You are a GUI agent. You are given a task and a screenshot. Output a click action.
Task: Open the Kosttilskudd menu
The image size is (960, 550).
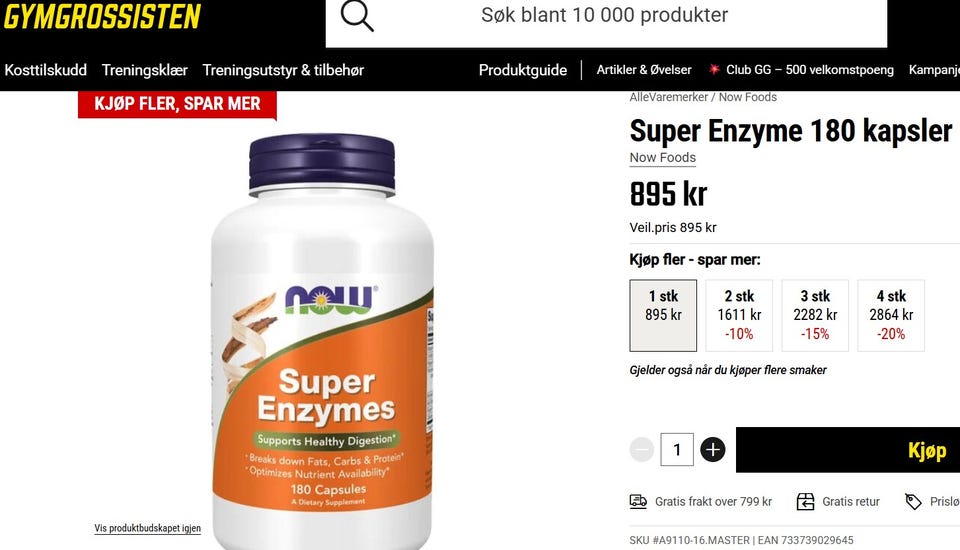click(45, 70)
